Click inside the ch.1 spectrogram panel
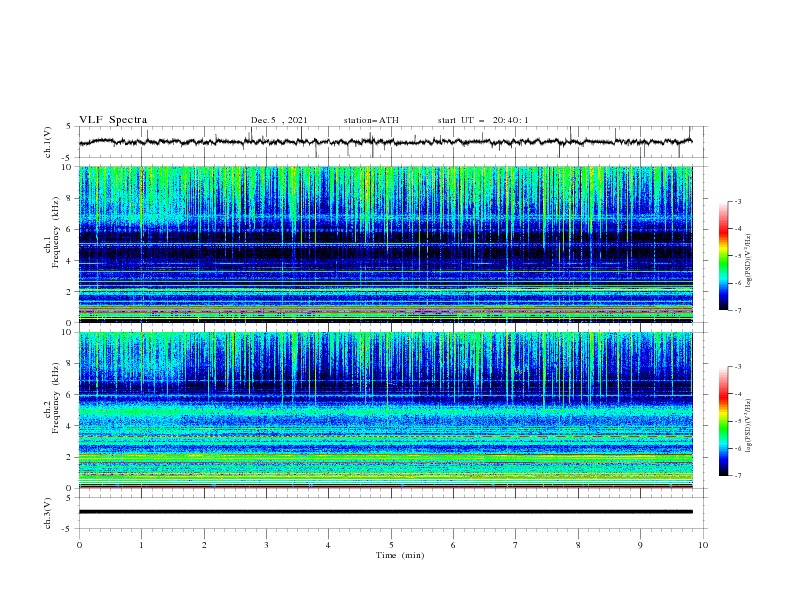The image size is (792, 612). coord(385,244)
